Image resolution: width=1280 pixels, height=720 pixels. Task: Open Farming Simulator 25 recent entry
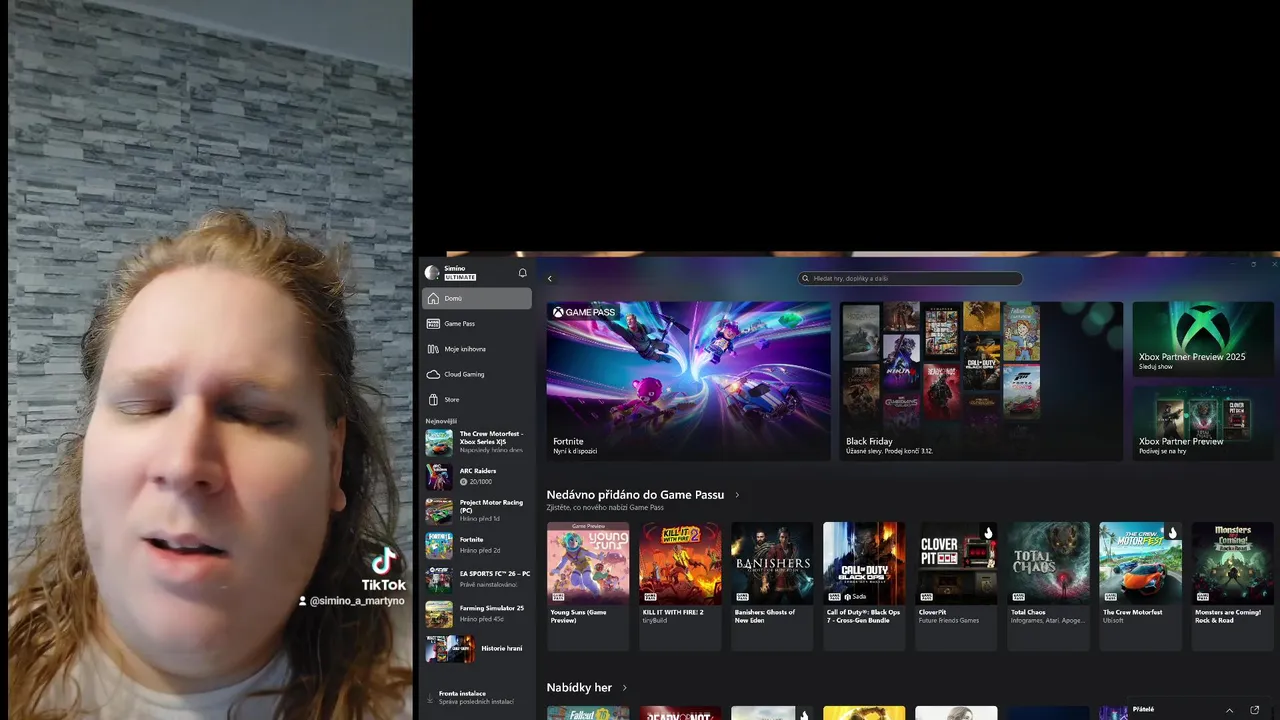pyautogui.click(x=478, y=613)
